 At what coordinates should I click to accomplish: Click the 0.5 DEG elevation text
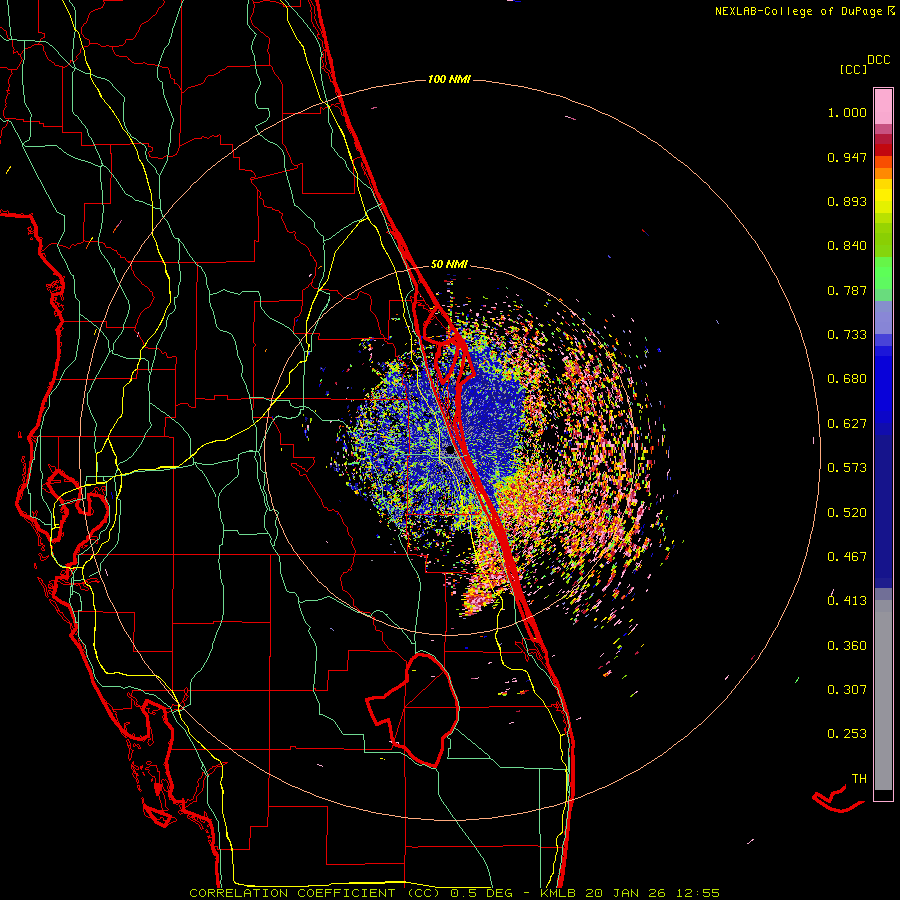point(482,893)
